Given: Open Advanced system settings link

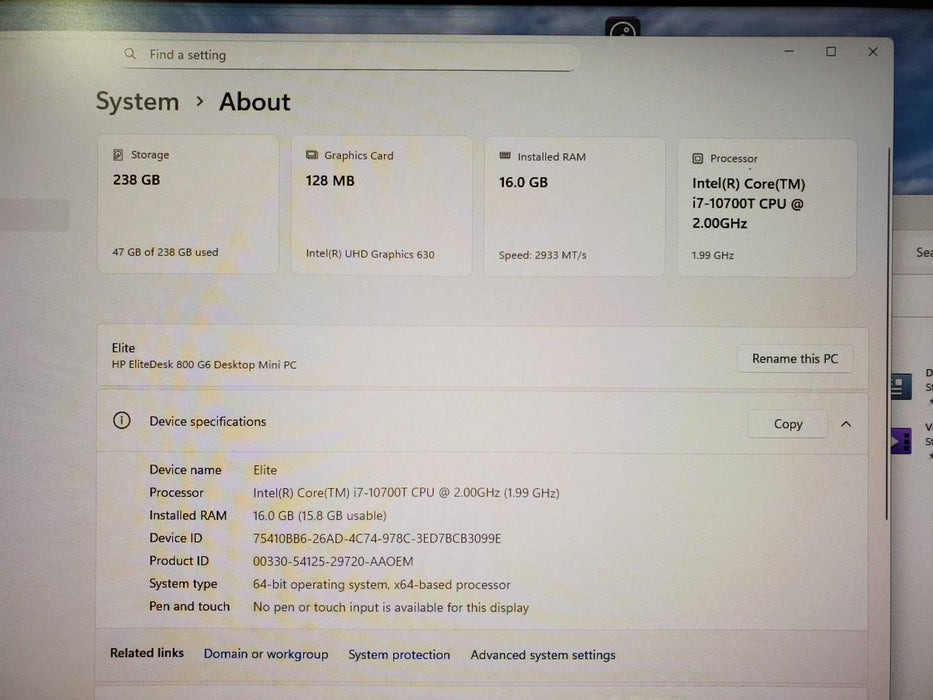Looking at the screenshot, I should tap(543, 655).
